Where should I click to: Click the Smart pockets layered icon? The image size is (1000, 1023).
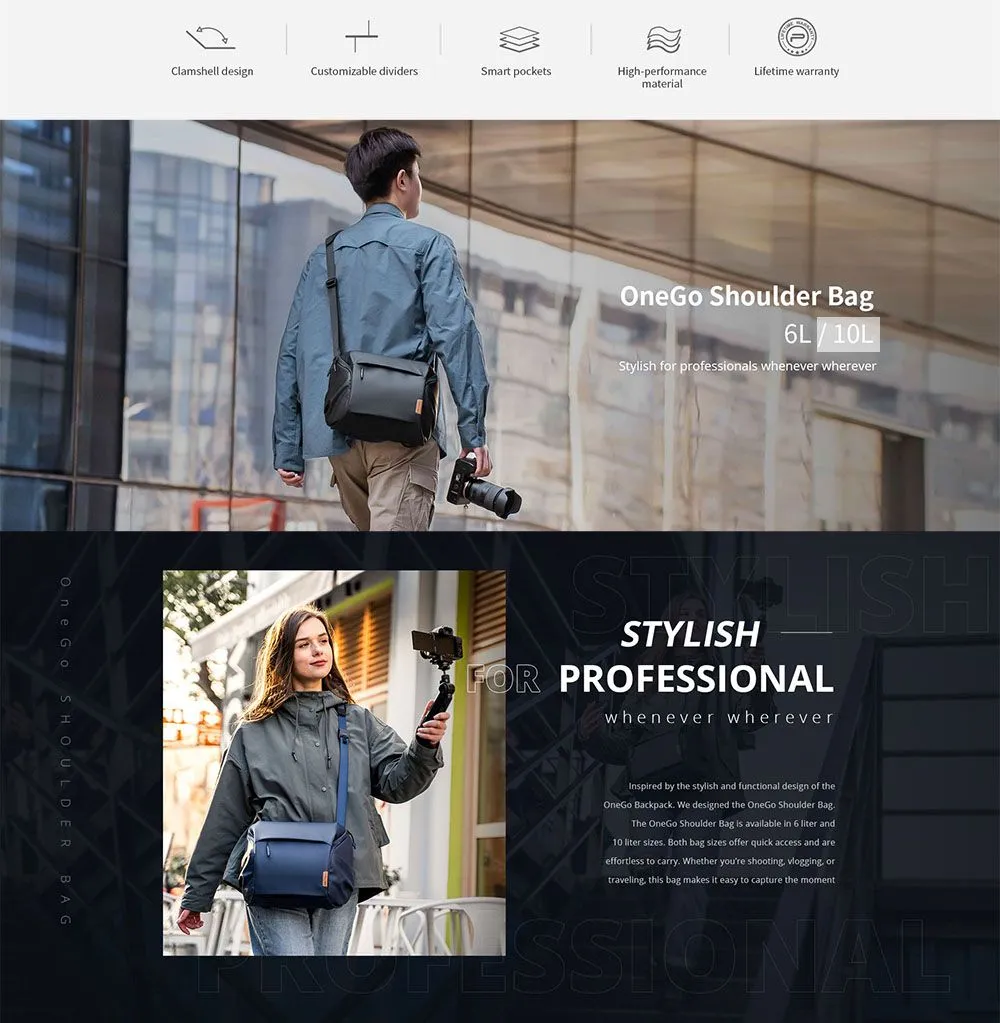[x=519, y=39]
